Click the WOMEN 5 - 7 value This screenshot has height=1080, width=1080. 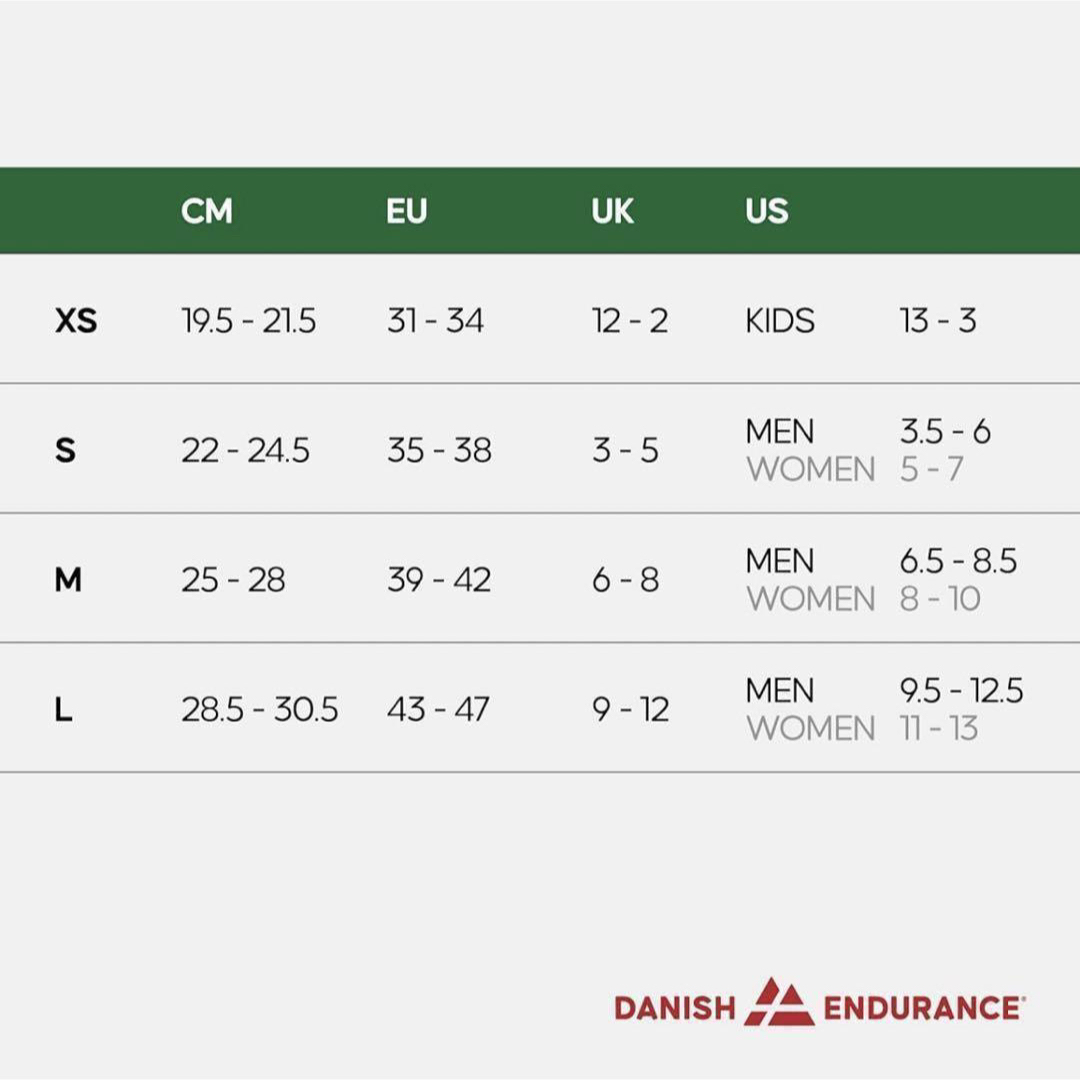tap(931, 470)
